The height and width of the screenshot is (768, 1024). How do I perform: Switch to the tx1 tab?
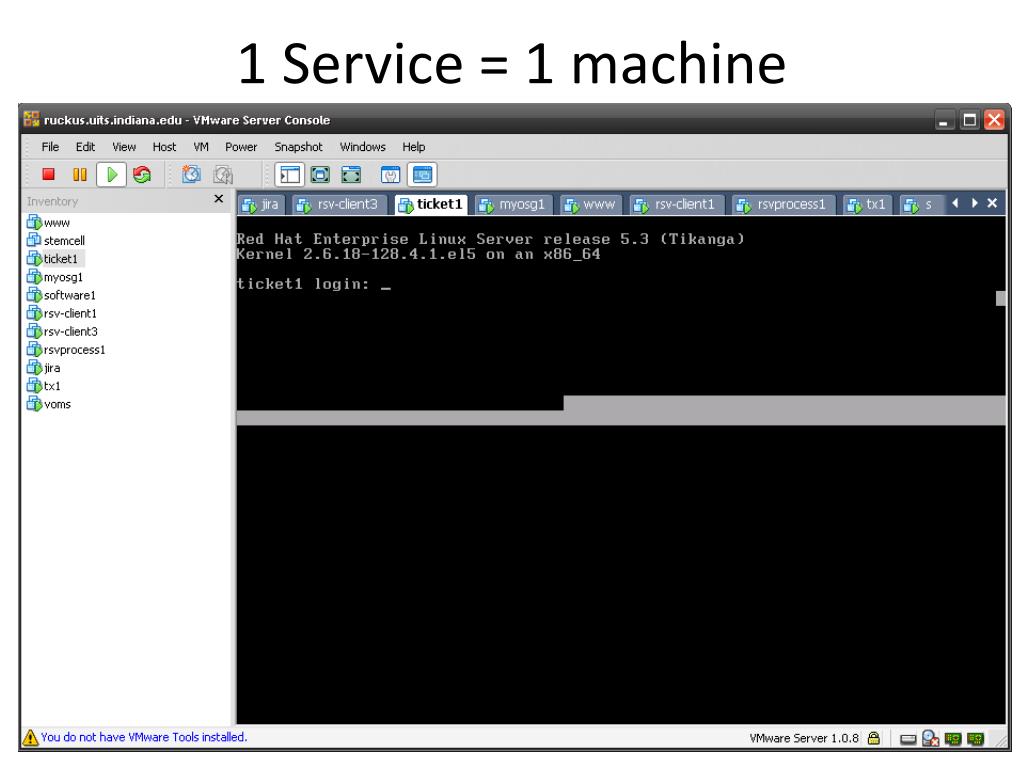click(867, 204)
